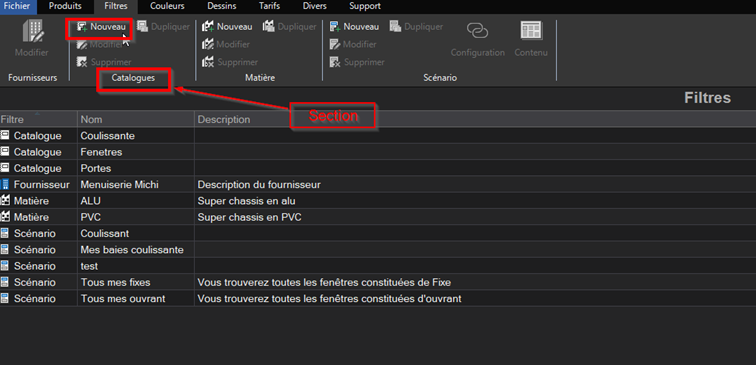756x365 pixels.
Task: Select the Coulissante name cell
Action: coord(136,136)
